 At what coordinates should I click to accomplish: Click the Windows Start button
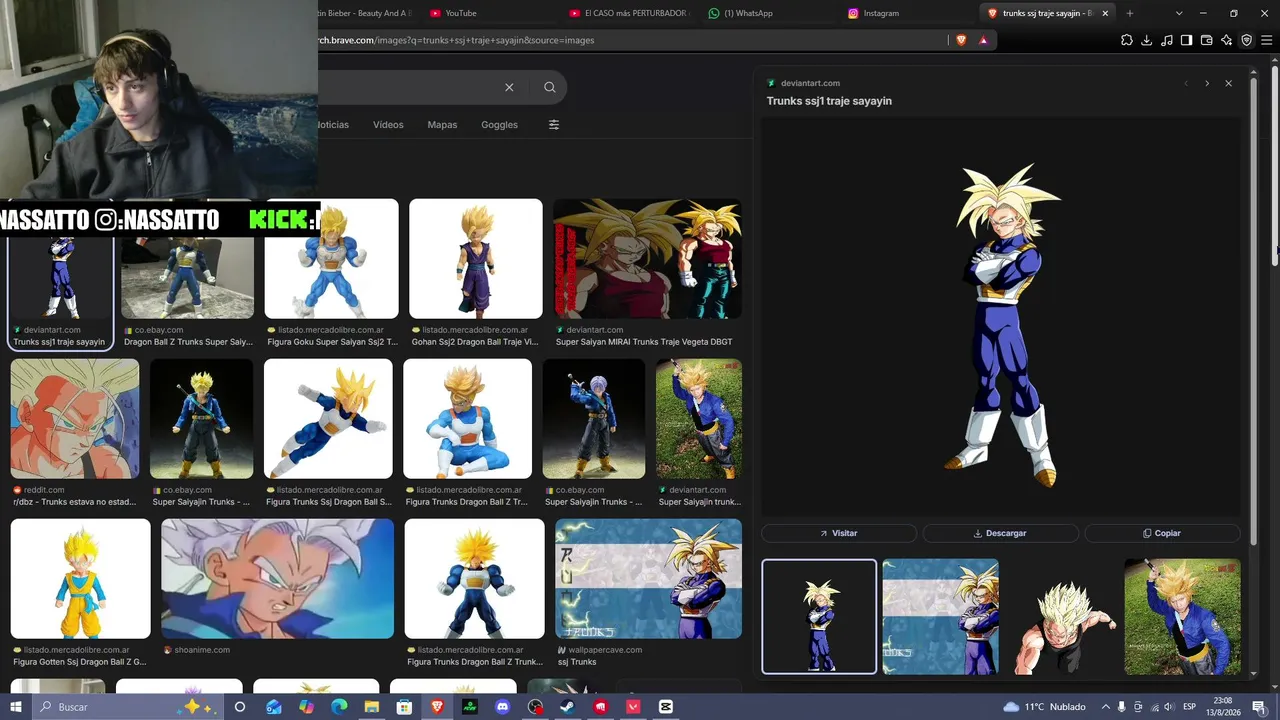pyautogui.click(x=16, y=707)
